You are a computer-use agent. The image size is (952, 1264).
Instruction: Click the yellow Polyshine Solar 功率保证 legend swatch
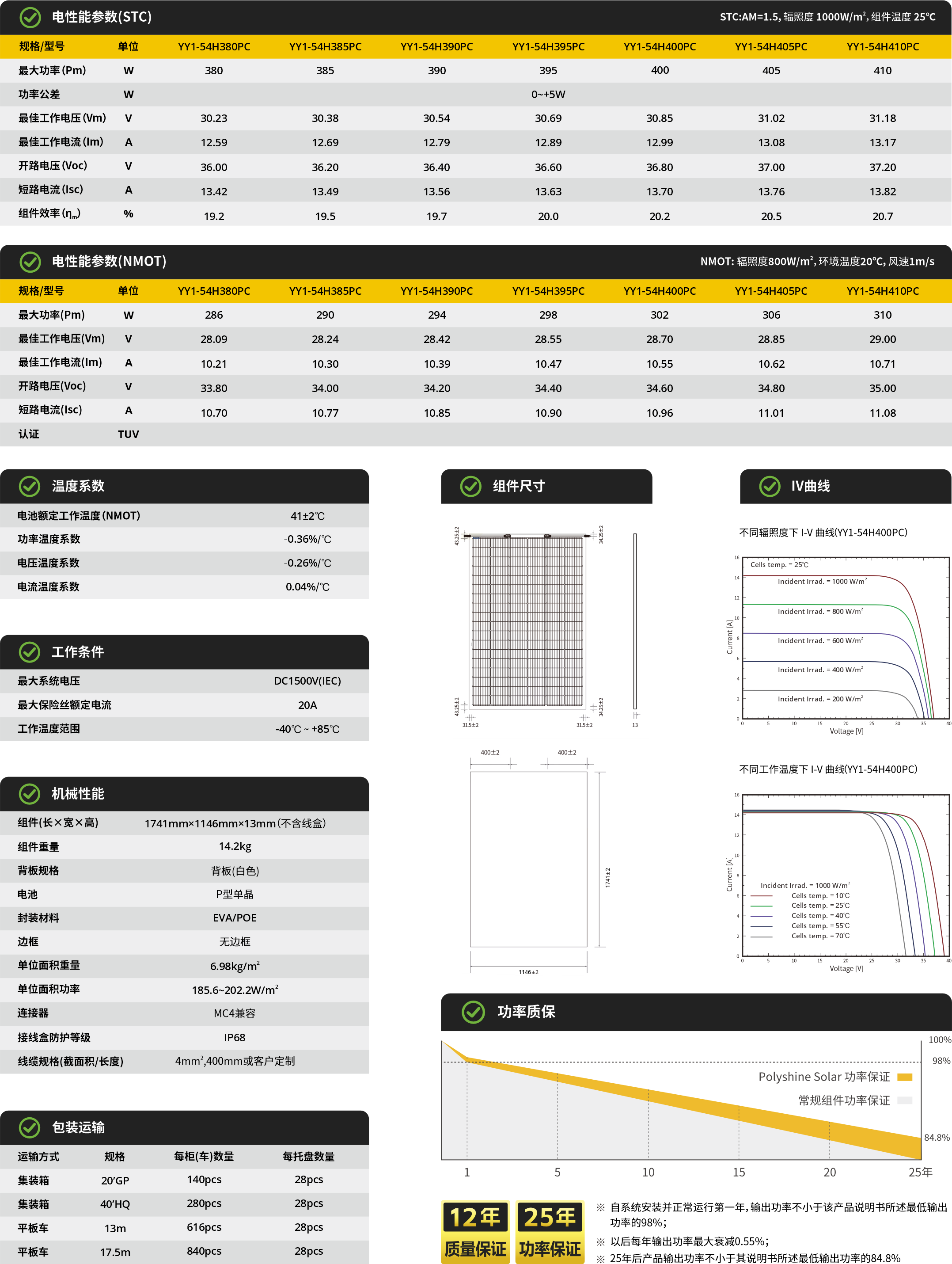[905, 1077]
